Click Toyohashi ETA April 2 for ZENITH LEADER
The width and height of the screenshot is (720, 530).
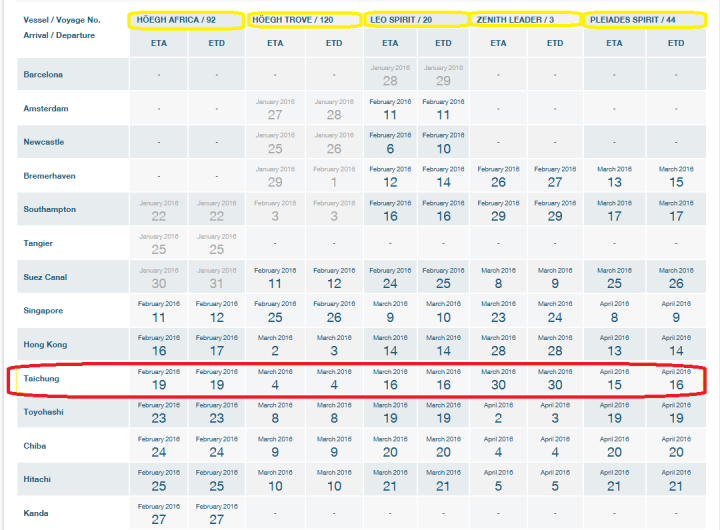[x=498, y=413]
